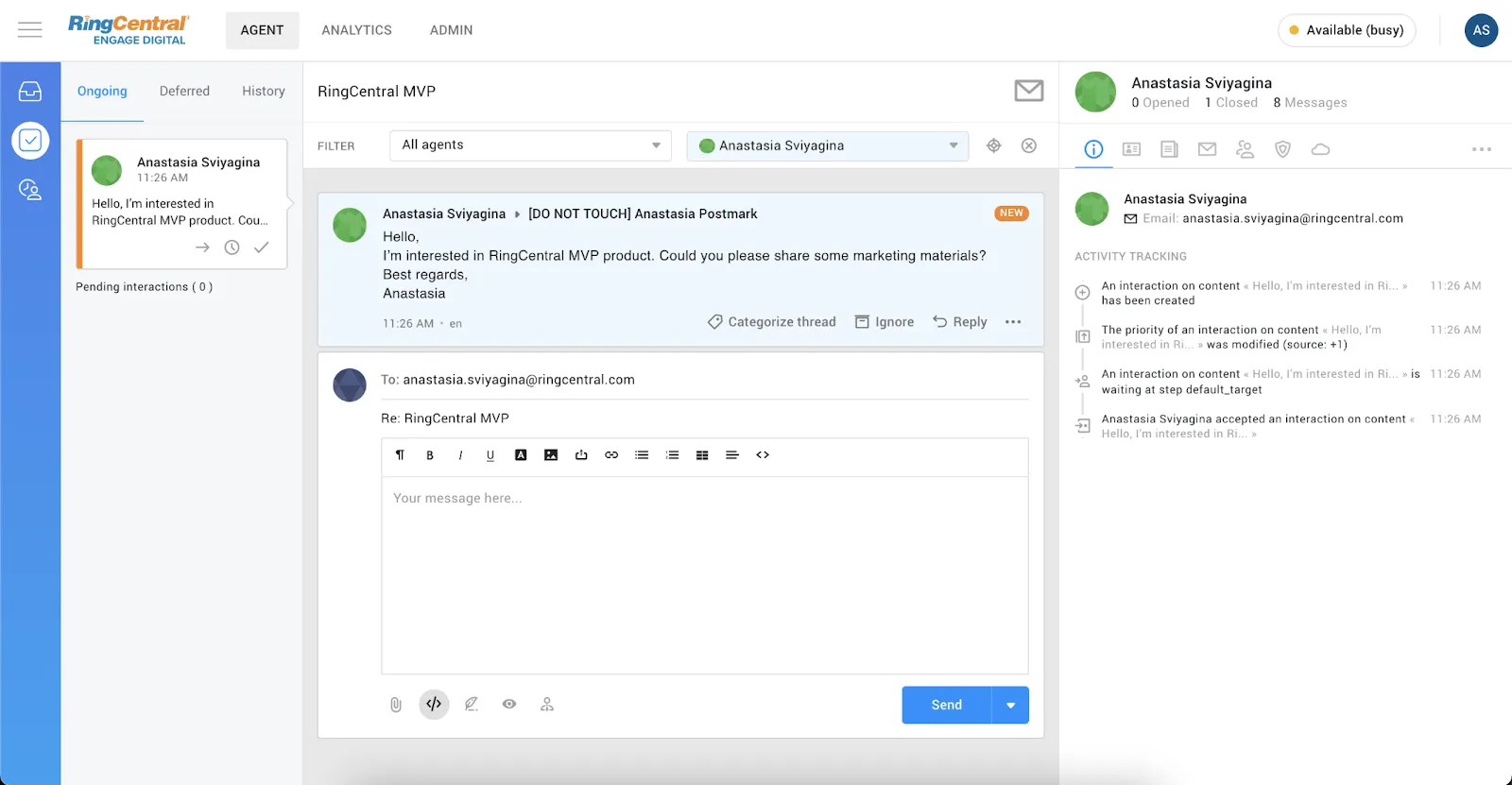Defer the conversation using clock icon
This screenshot has height=785, width=1512.
(232, 247)
